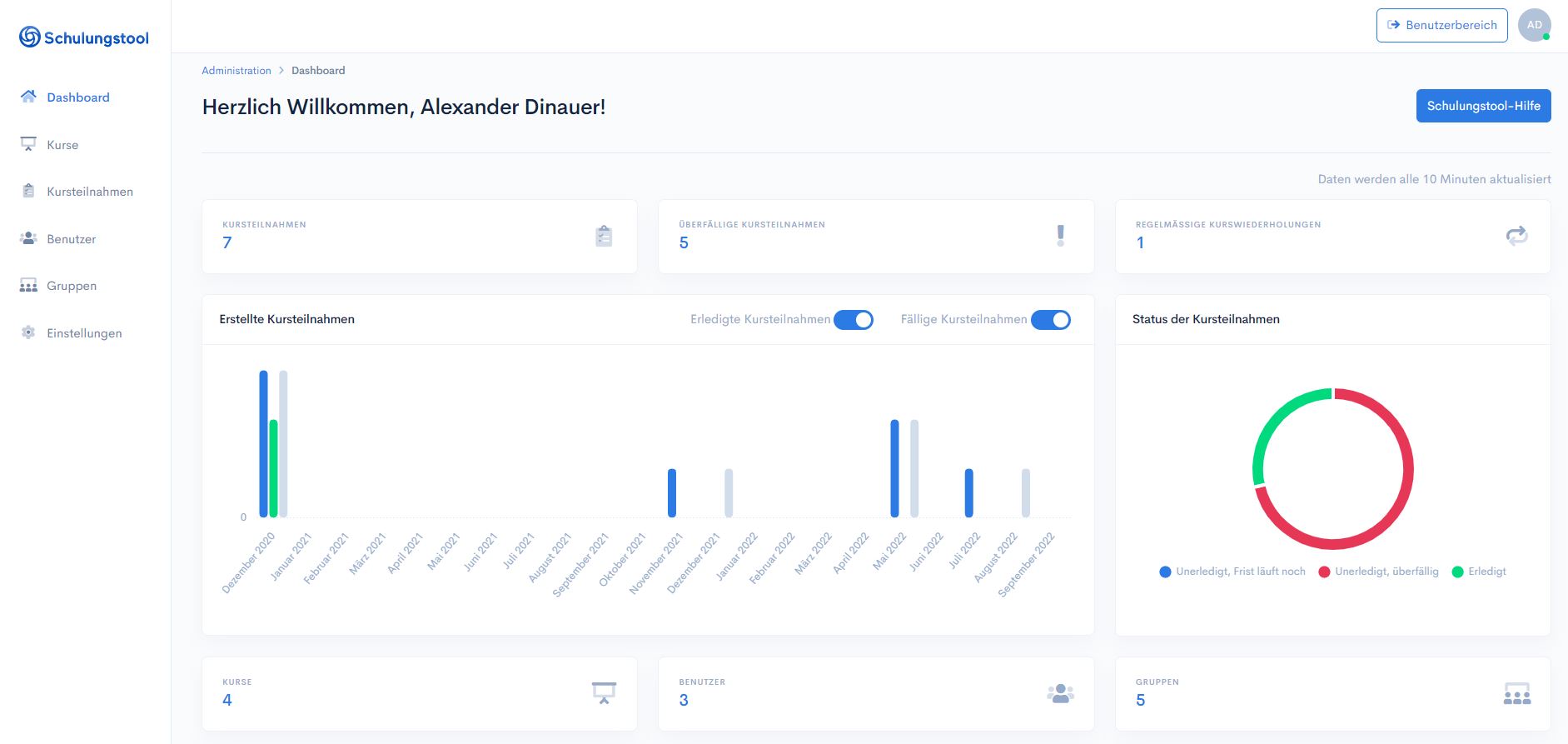The height and width of the screenshot is (744, 1568).
Task: Go to Kursteilnahmen in the sidebar
Action: [x=90, y=192]
